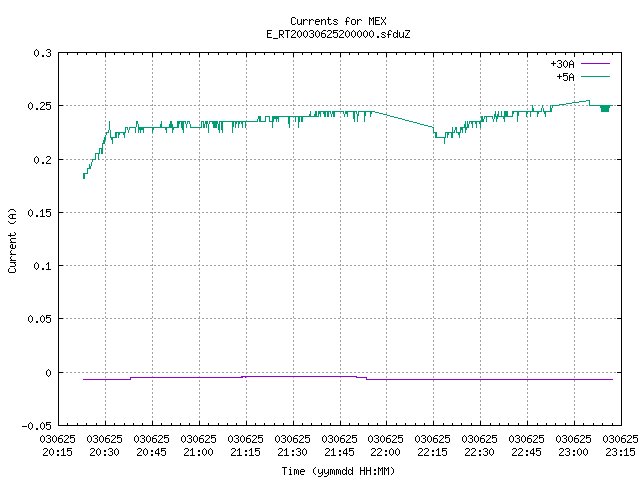Click the x-axis tick label 21:45
Viewport: 640px width, 480px height.
(x=339, y=452)
